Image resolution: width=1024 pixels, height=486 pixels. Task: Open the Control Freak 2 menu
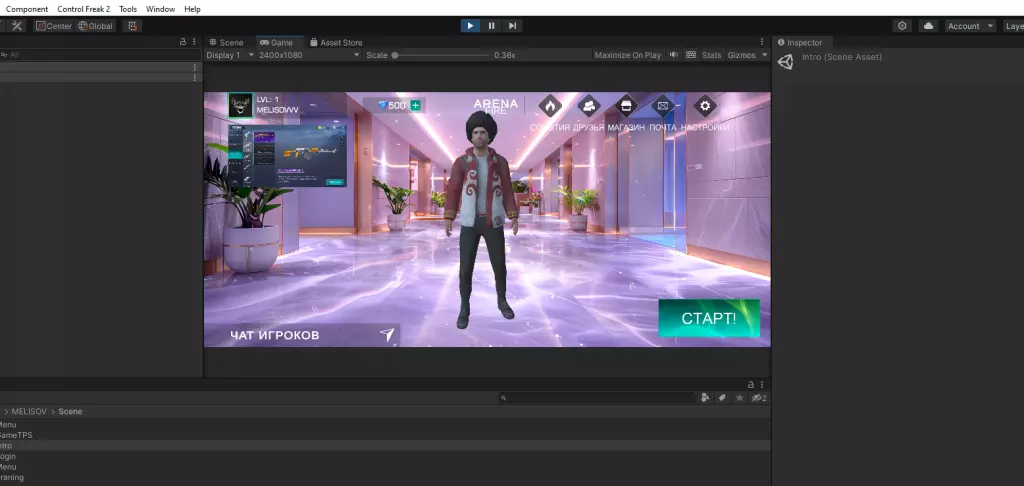click(x=83, y=9)
